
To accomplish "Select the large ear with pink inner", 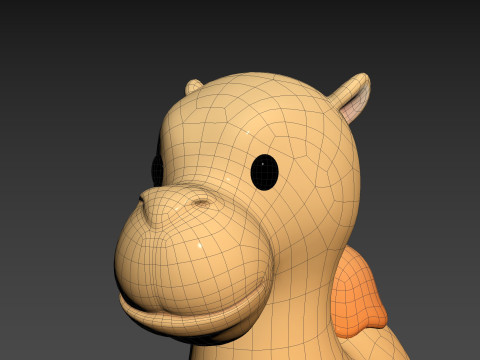I will tap(351, 98).
